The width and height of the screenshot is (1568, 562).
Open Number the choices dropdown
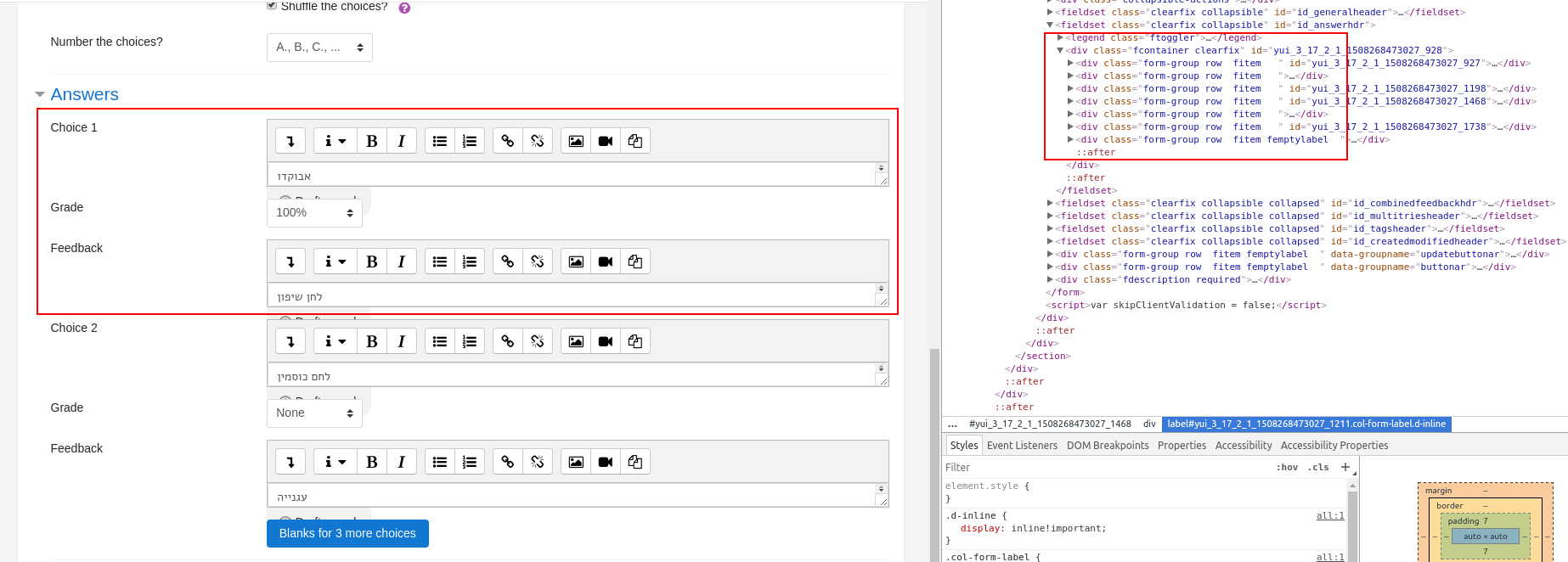[319, 48]
